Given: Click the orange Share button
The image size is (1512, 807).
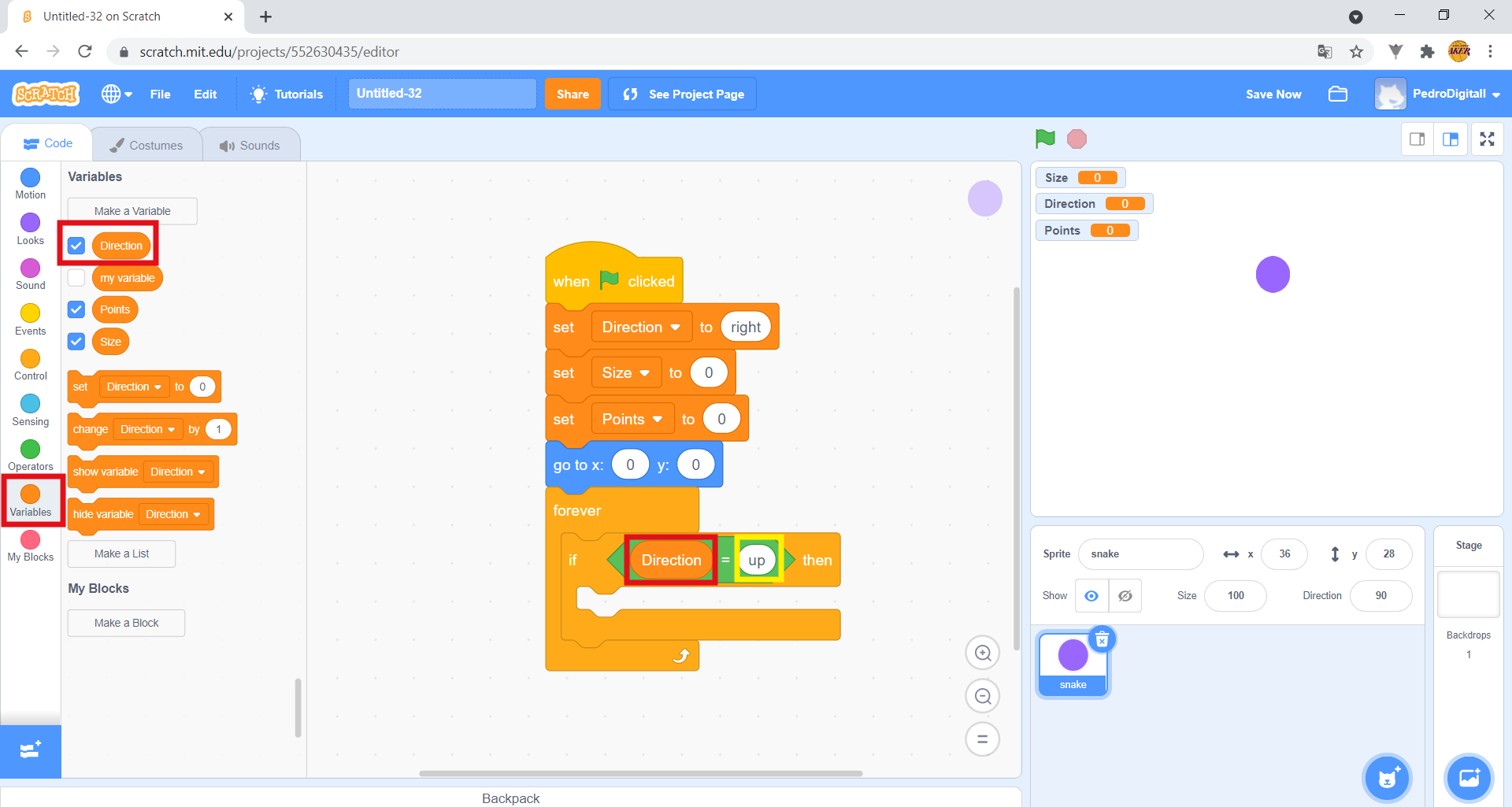Looking at the screenshot, I should 573,94.
